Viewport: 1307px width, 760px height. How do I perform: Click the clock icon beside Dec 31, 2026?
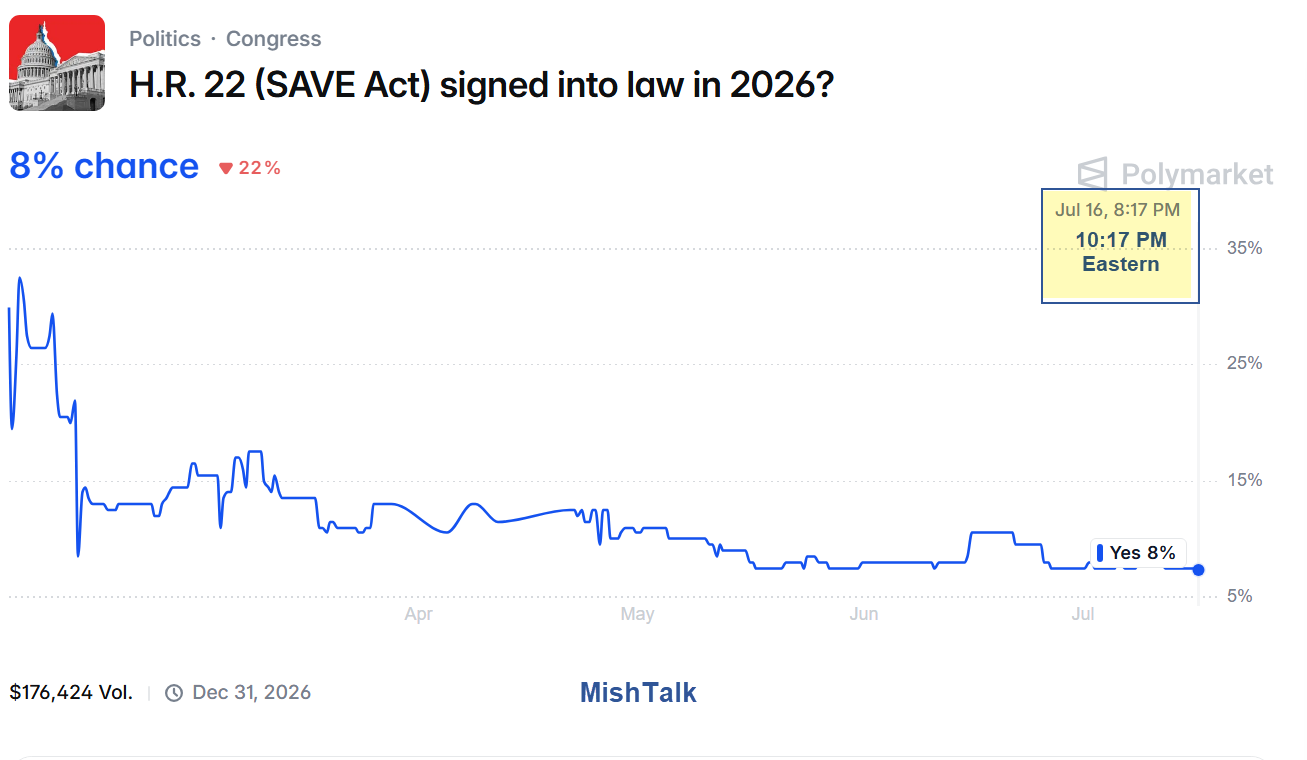(174, 692)
